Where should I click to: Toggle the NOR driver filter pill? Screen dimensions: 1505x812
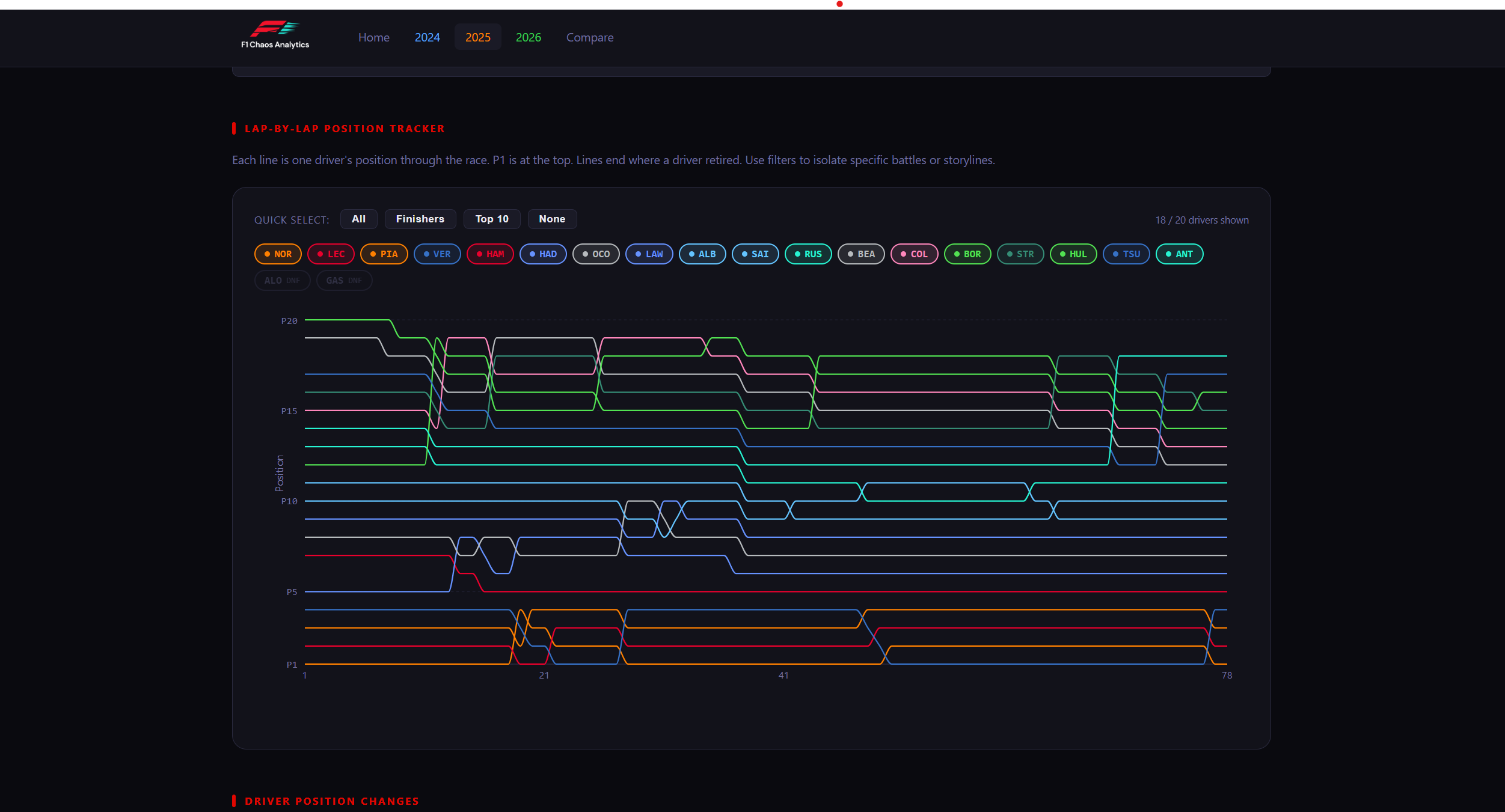tap(278, 254)
